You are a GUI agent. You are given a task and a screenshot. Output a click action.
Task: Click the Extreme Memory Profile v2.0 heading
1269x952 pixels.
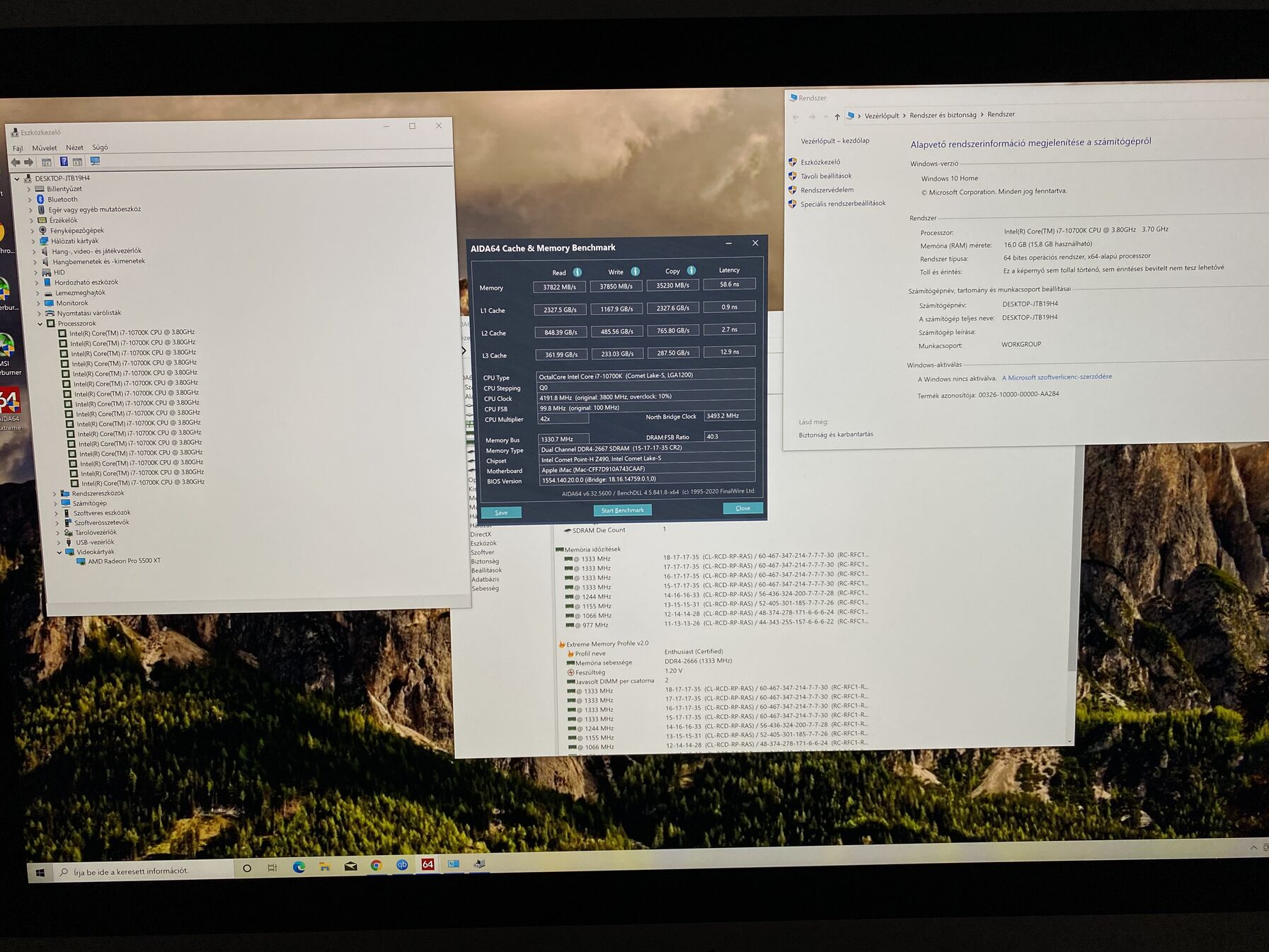607,644
